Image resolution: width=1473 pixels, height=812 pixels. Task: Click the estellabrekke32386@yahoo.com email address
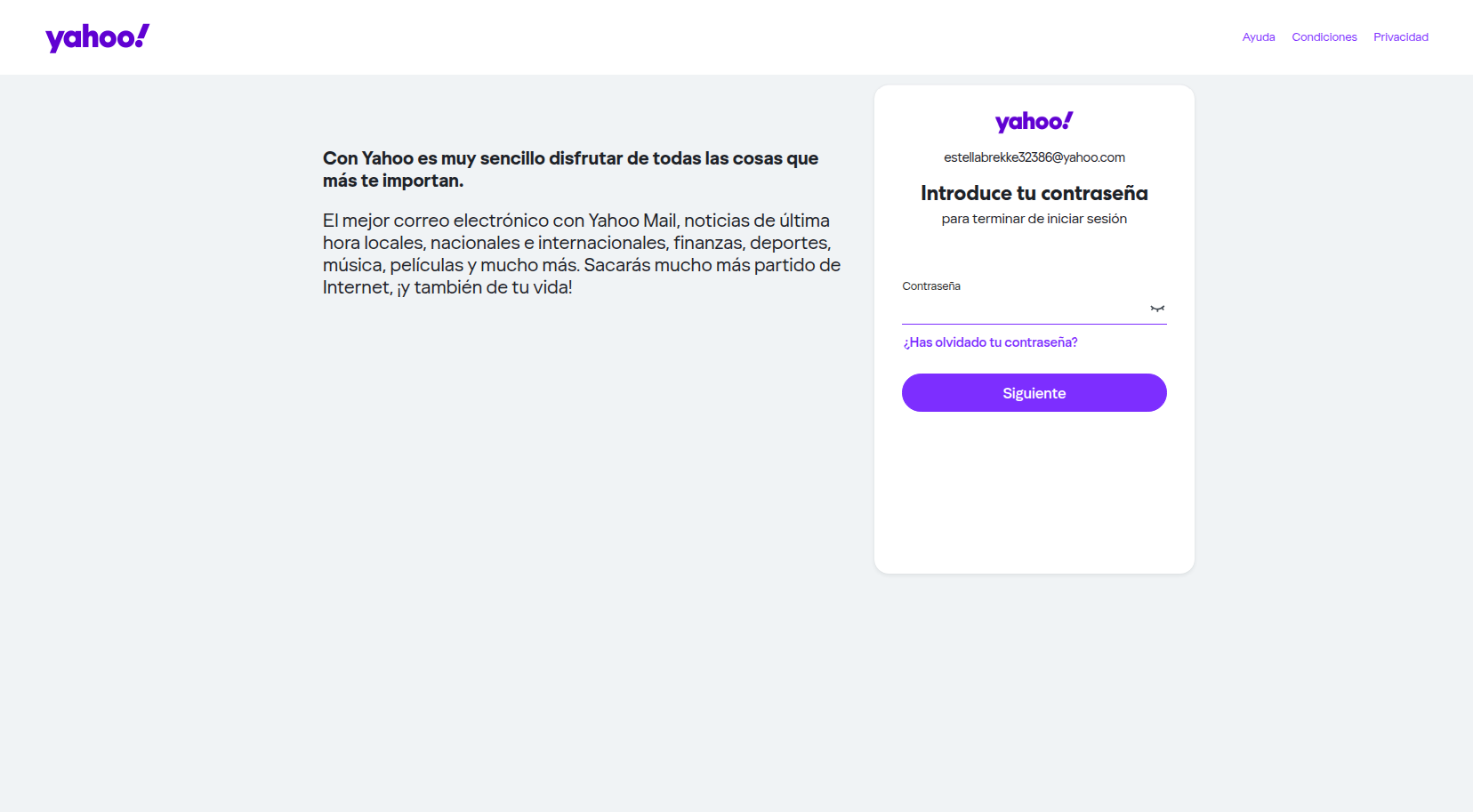1034,157
